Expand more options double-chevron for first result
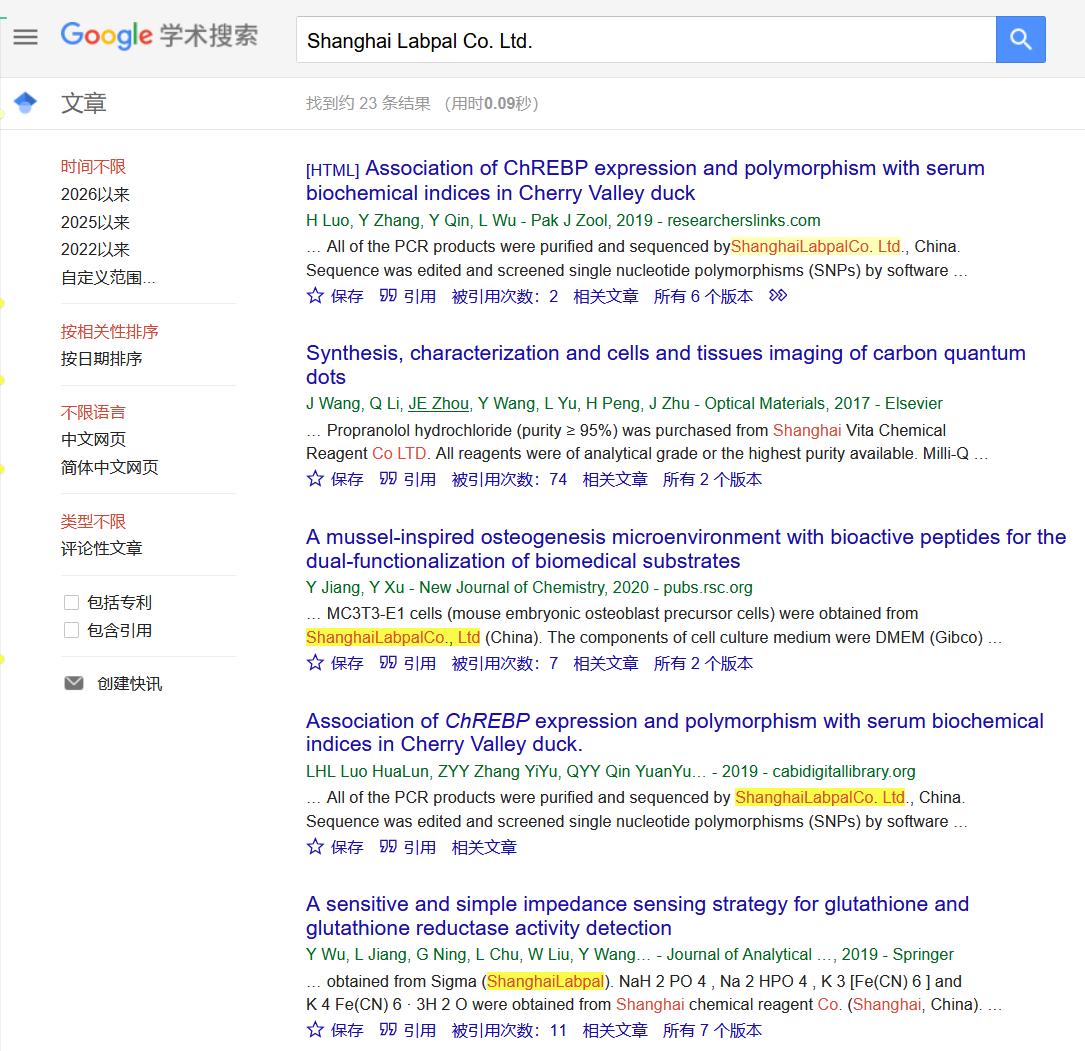Screen dimensions: 1085x1051 778,295
